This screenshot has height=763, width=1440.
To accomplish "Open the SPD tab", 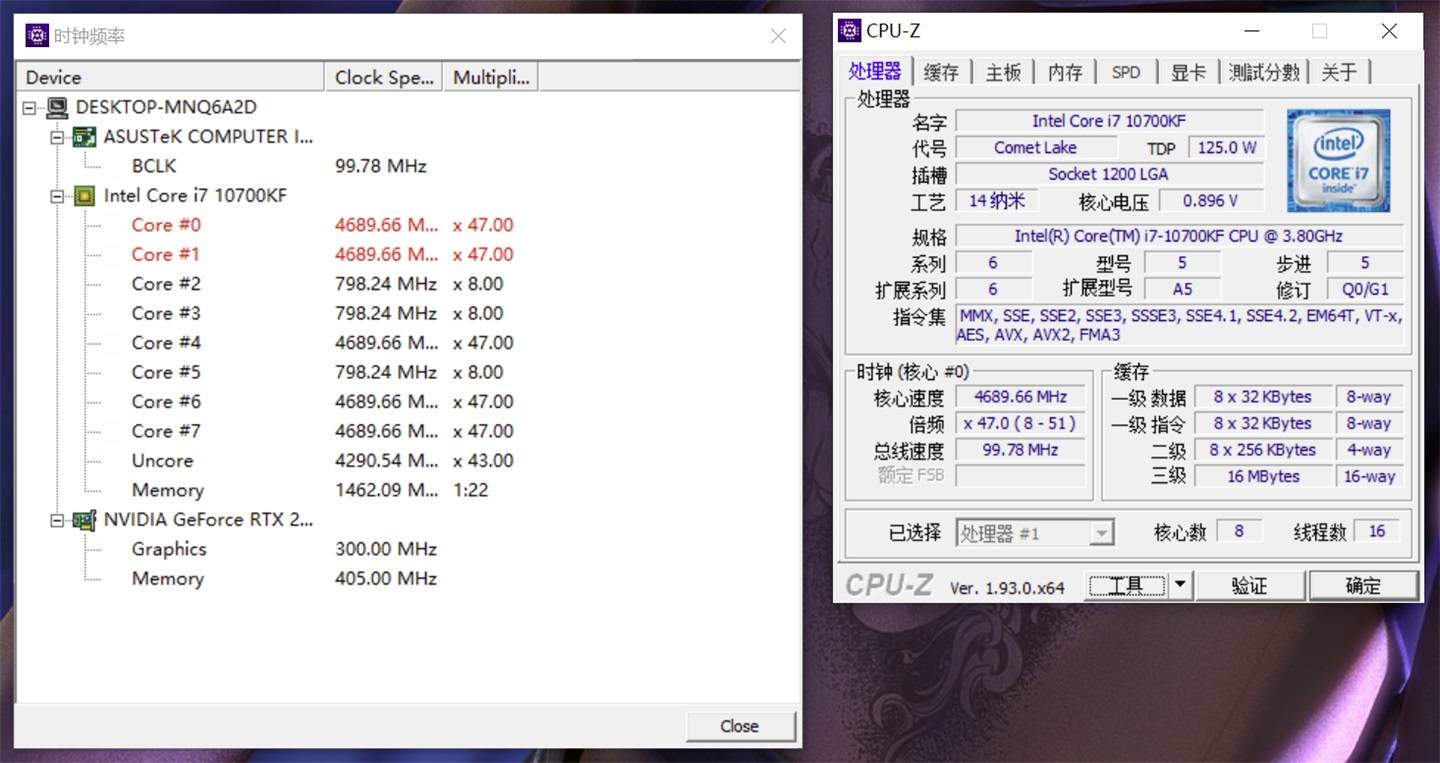I will click(x=1126, y=72).
